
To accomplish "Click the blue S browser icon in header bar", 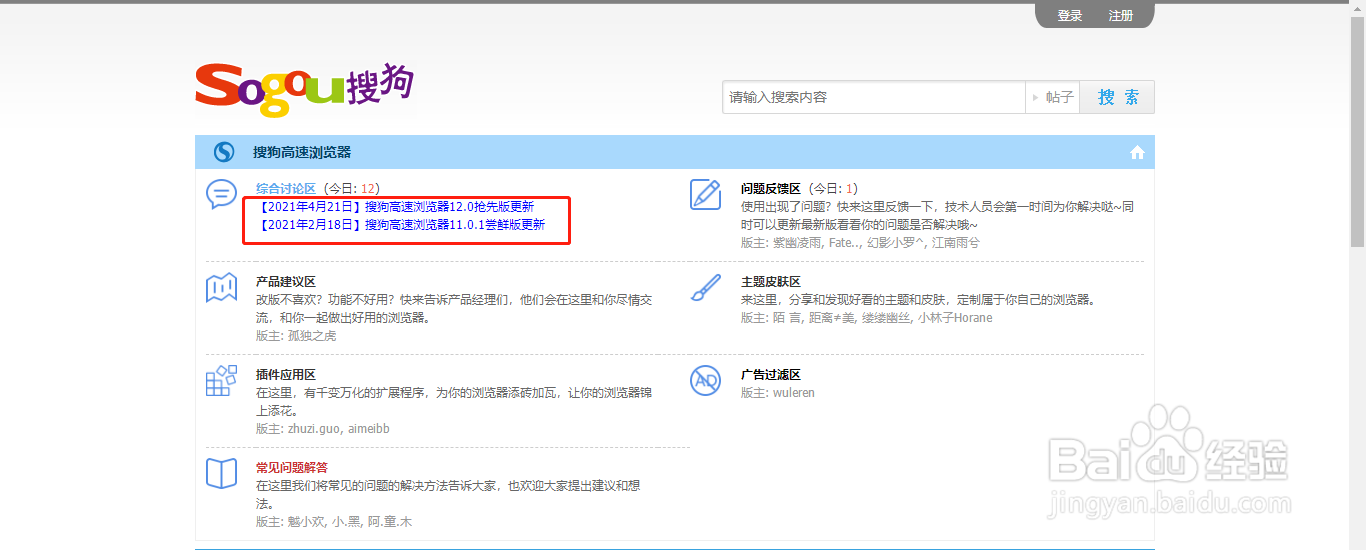I will click(224, 153).
